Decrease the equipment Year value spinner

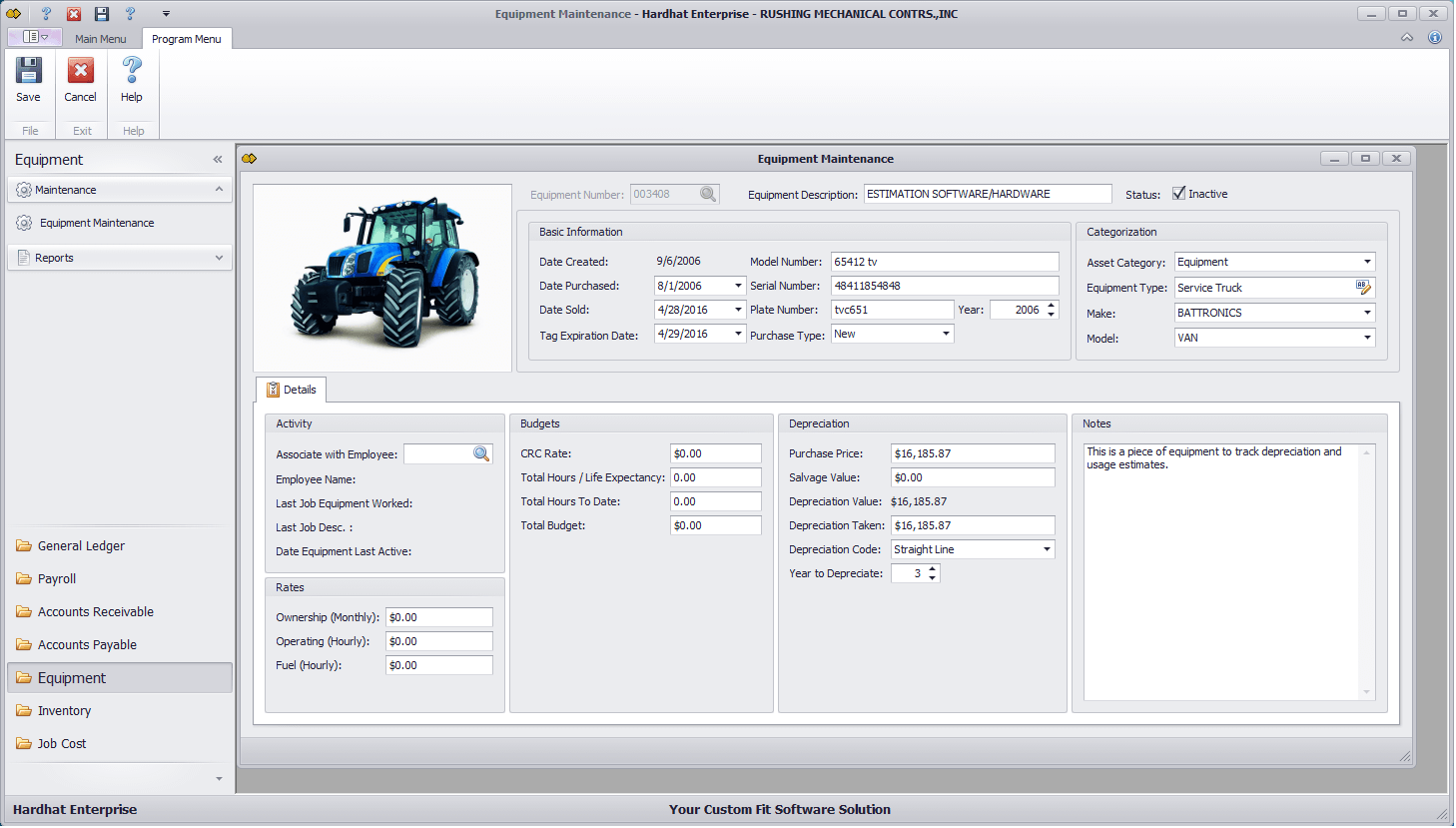coord(1051,315)
